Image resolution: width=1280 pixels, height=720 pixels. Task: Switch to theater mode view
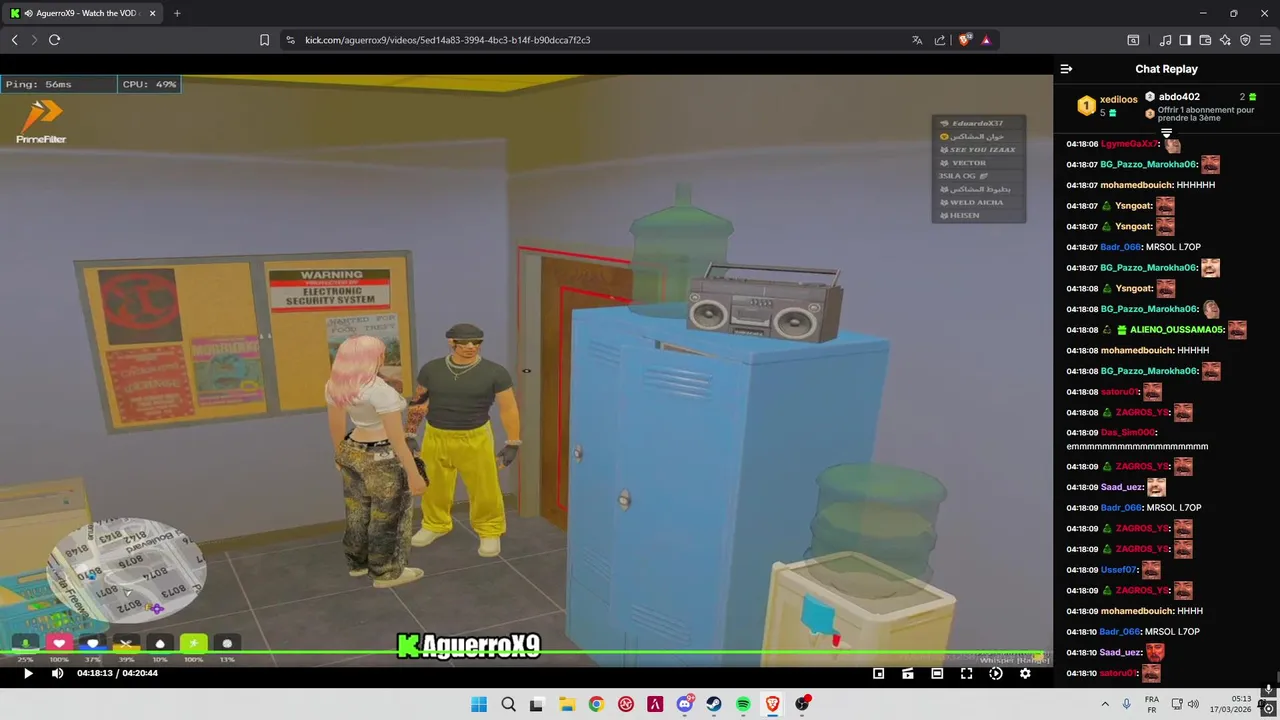(937, 673)
